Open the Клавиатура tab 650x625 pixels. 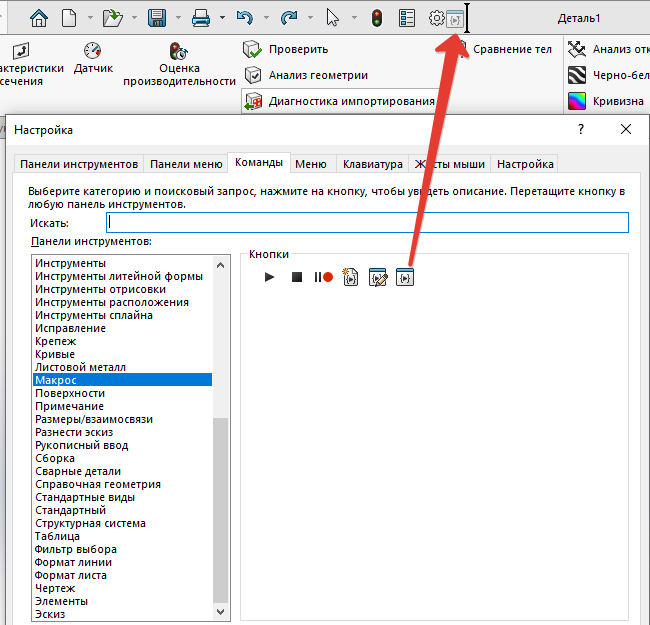pyautogui.click(x=373, y=164)
